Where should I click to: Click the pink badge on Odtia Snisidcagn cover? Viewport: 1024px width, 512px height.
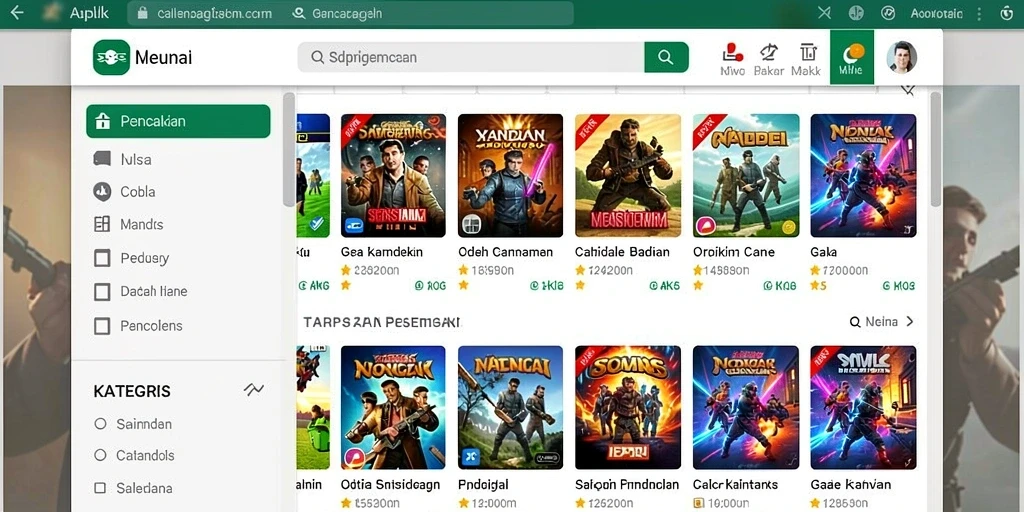[x=355, y=458]
